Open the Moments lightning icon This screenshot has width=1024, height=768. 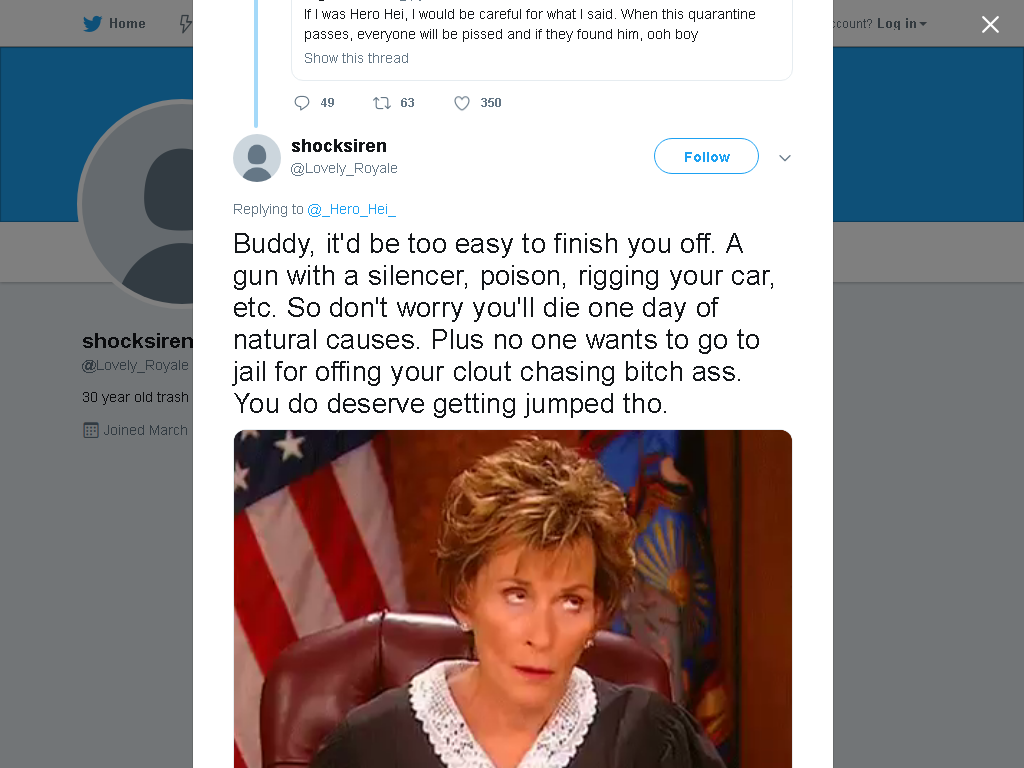(185, 24)
